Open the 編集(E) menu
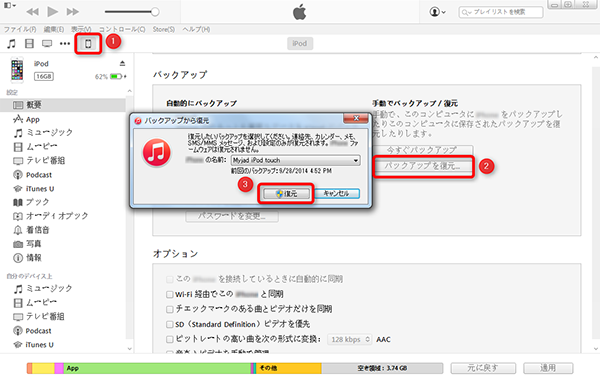This screenshot has width=600, height=383. pyautogui.click(x=54, y=29)
